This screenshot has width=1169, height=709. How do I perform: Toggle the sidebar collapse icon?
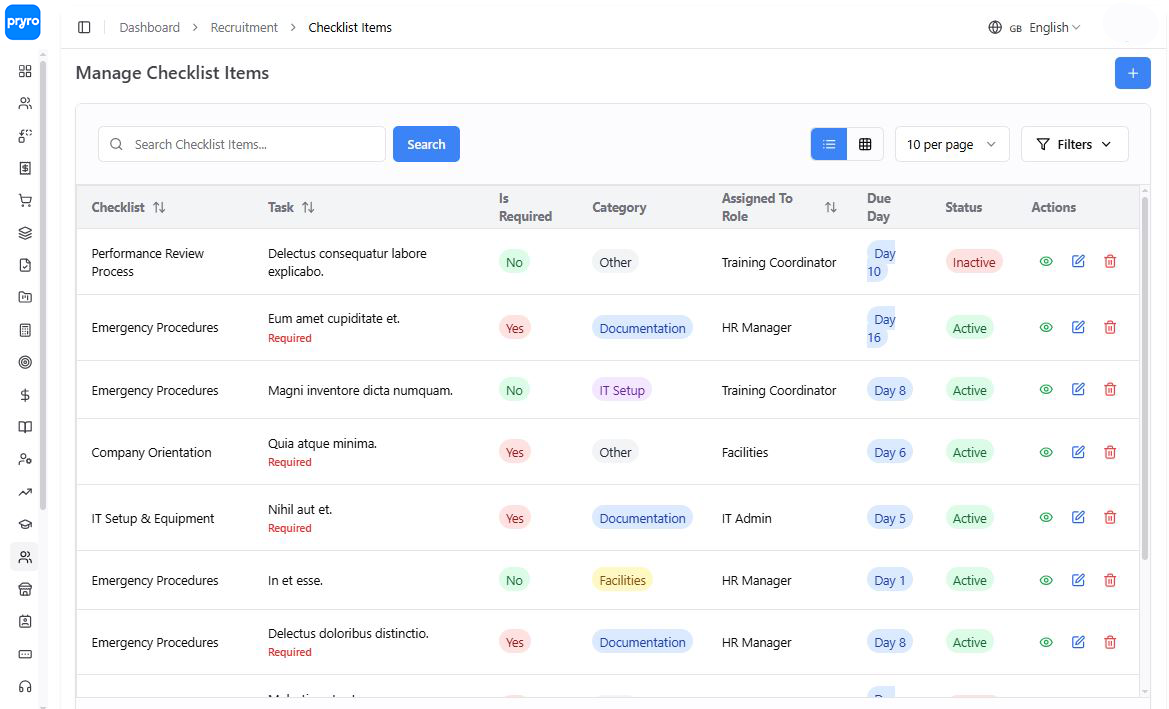point(84,28)
